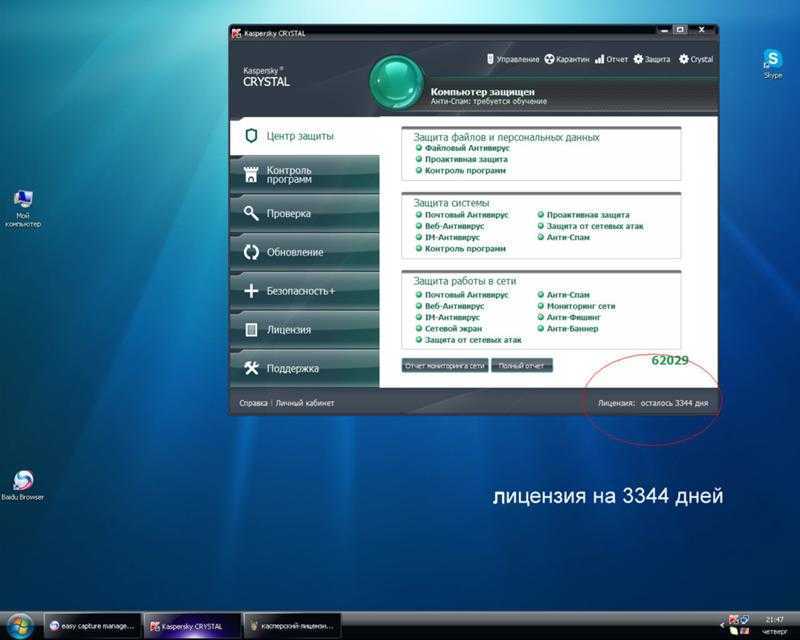
Task: Open the Личный кабинет link
Action: click(305, 403)
